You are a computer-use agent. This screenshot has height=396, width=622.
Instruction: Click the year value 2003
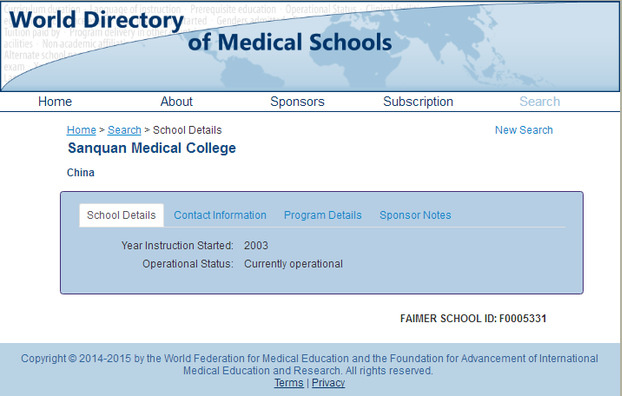click(256, 245)
